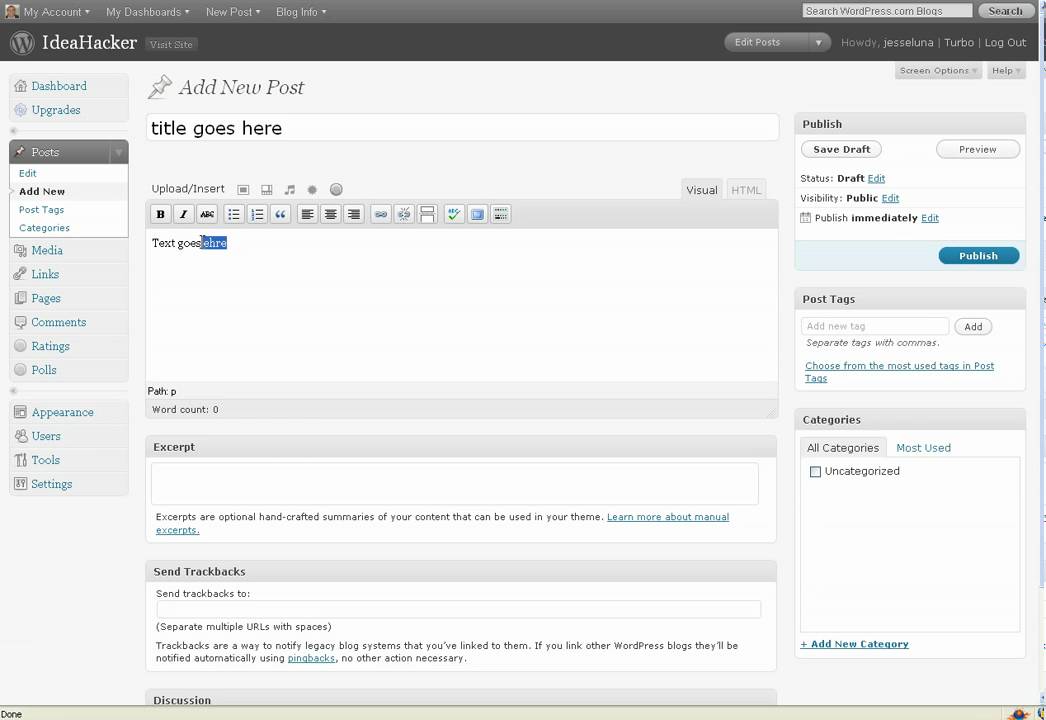
Task: Click the Media sidebar icon
Action: (21, 251)
